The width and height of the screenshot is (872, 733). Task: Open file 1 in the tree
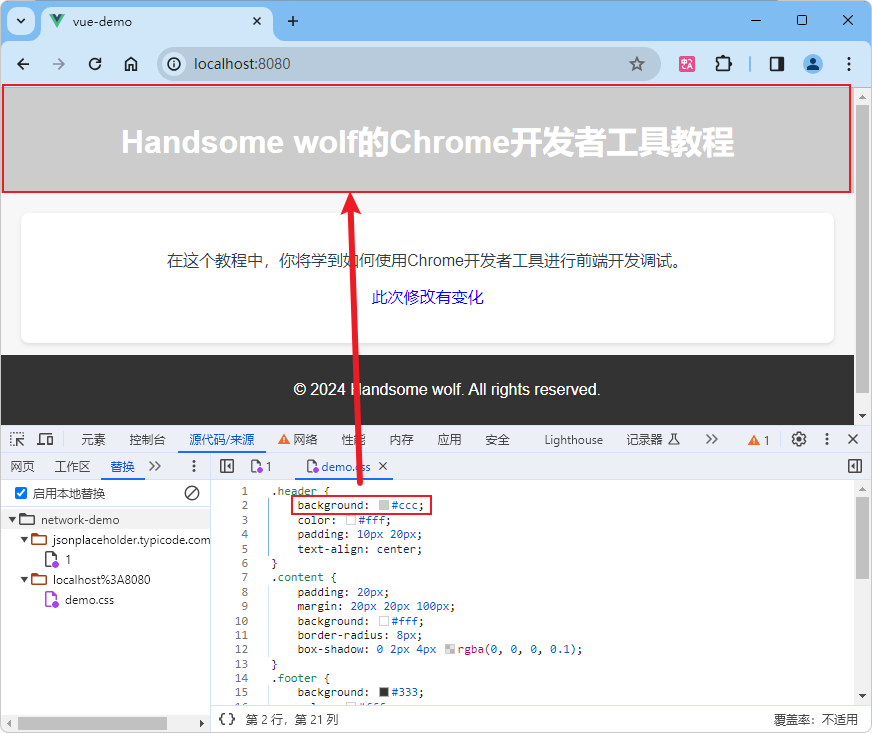pyautogui.click(x=58, y=559)
